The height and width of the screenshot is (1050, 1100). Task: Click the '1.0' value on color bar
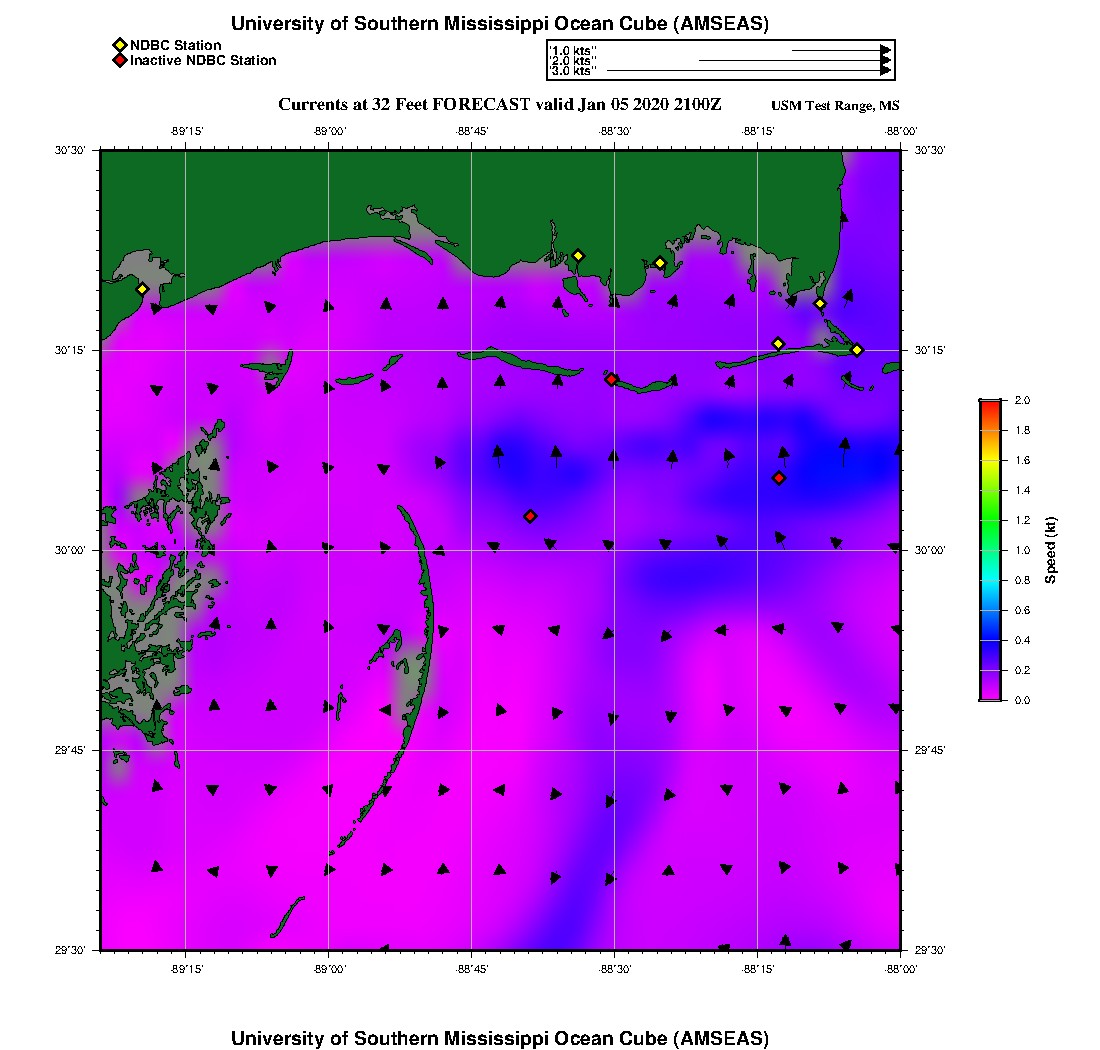[1022, 551]
